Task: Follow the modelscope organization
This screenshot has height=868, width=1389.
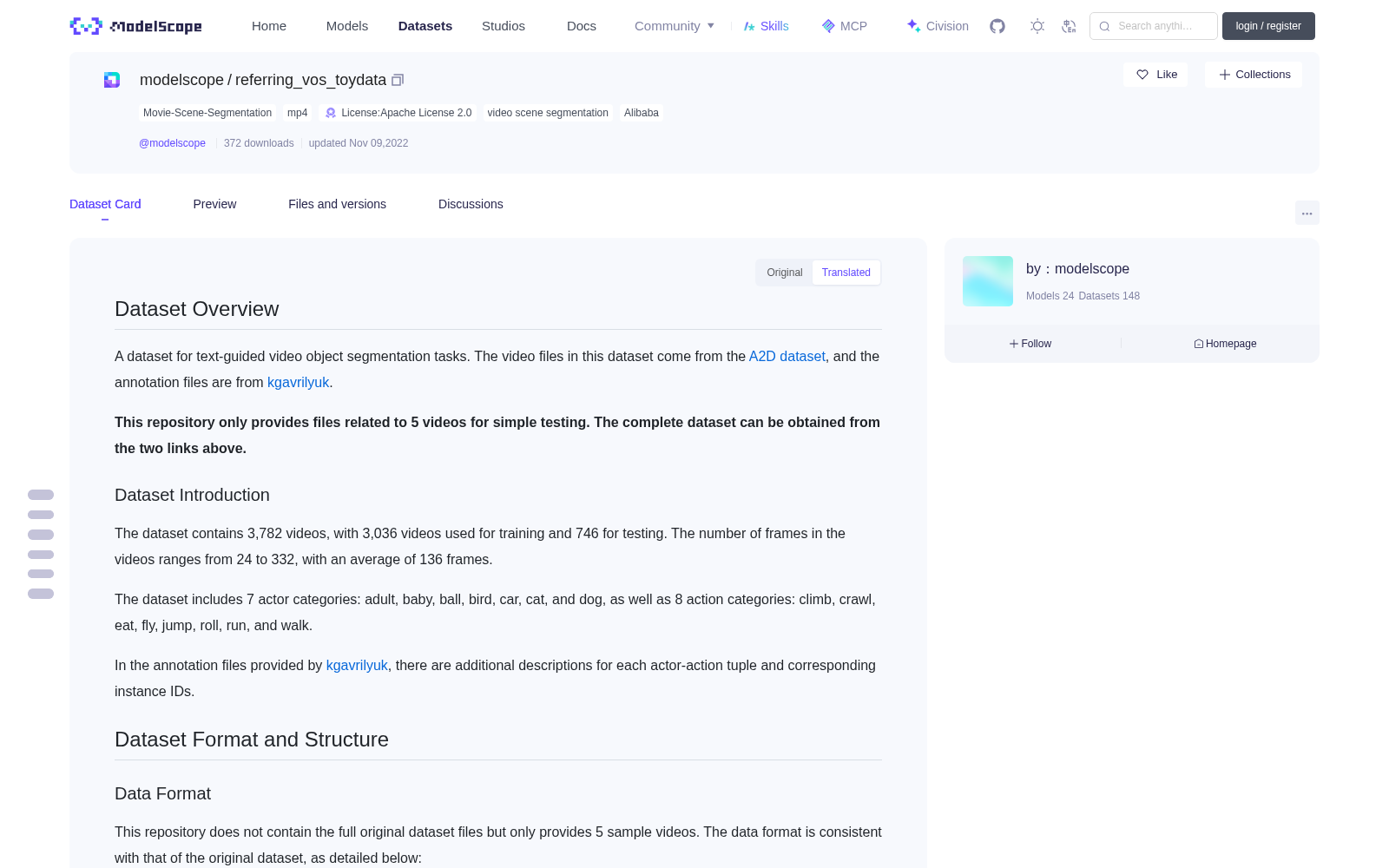Action: tap(1030, 344)
